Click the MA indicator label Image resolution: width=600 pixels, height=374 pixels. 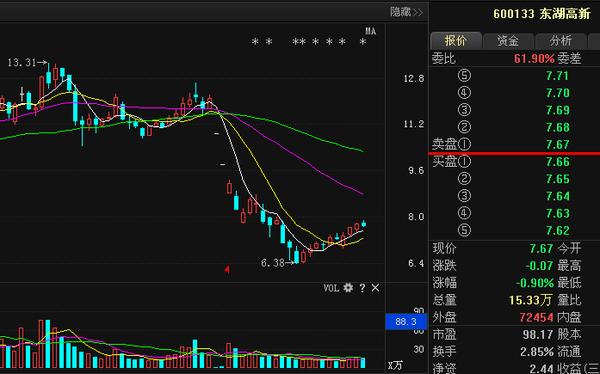(x=370, y=31)
